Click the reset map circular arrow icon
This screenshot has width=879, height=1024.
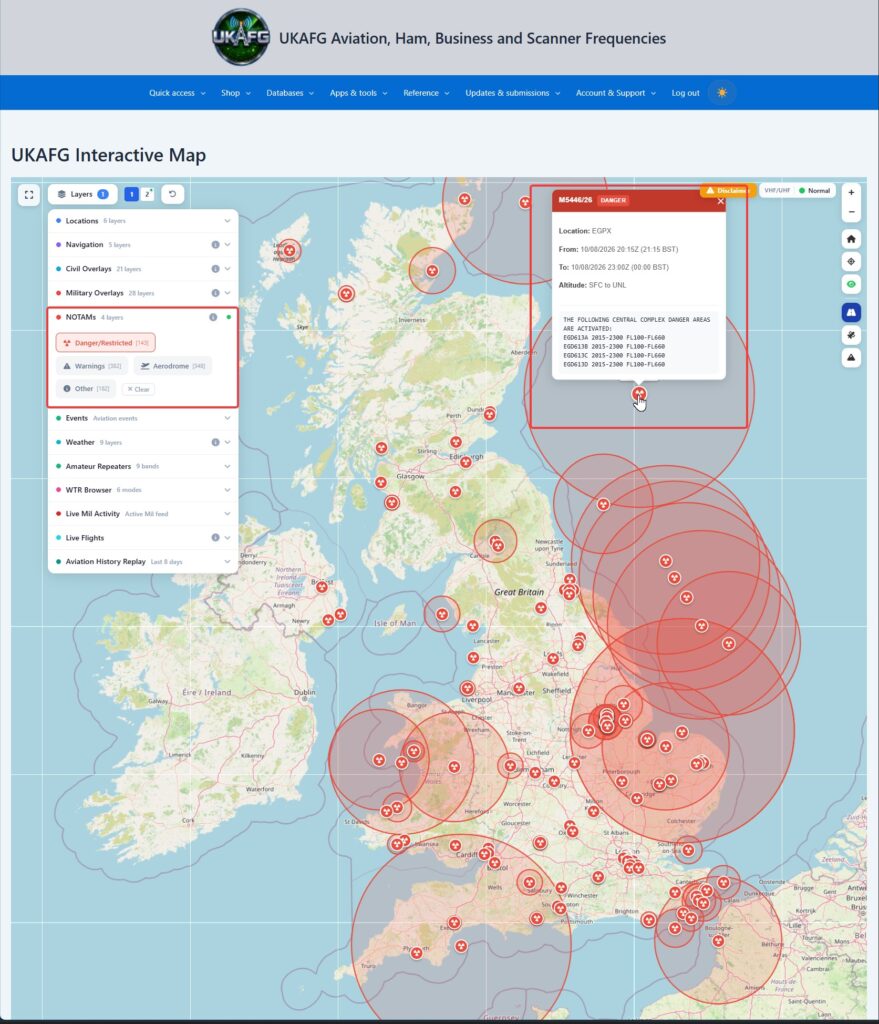pyautogui.click(x=172, y=194)
